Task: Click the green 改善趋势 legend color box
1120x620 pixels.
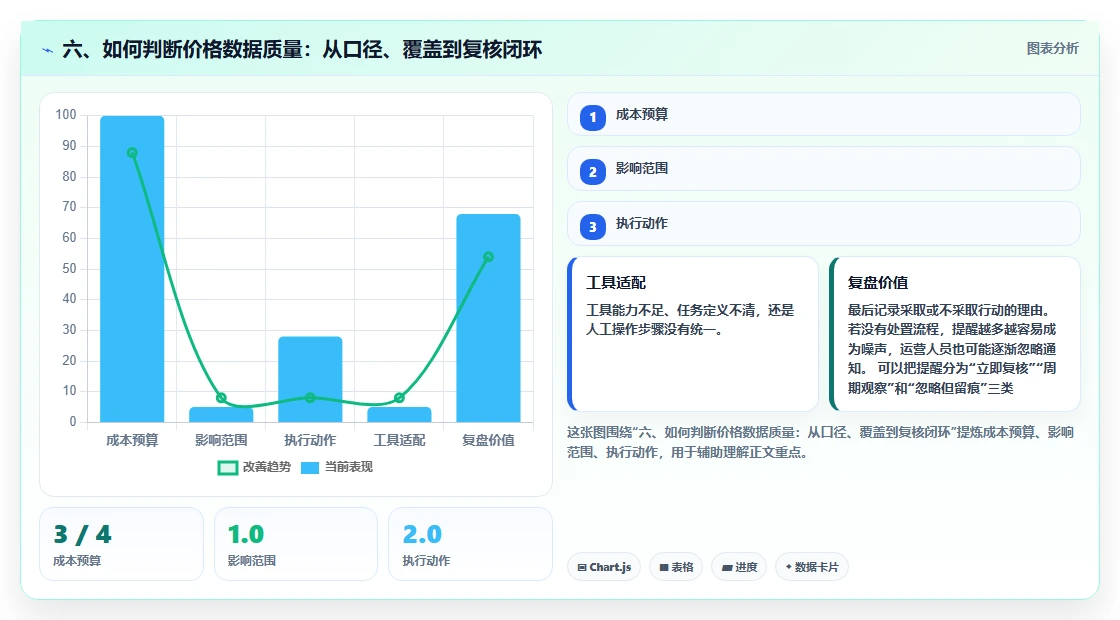Action: tap(227, 468)
